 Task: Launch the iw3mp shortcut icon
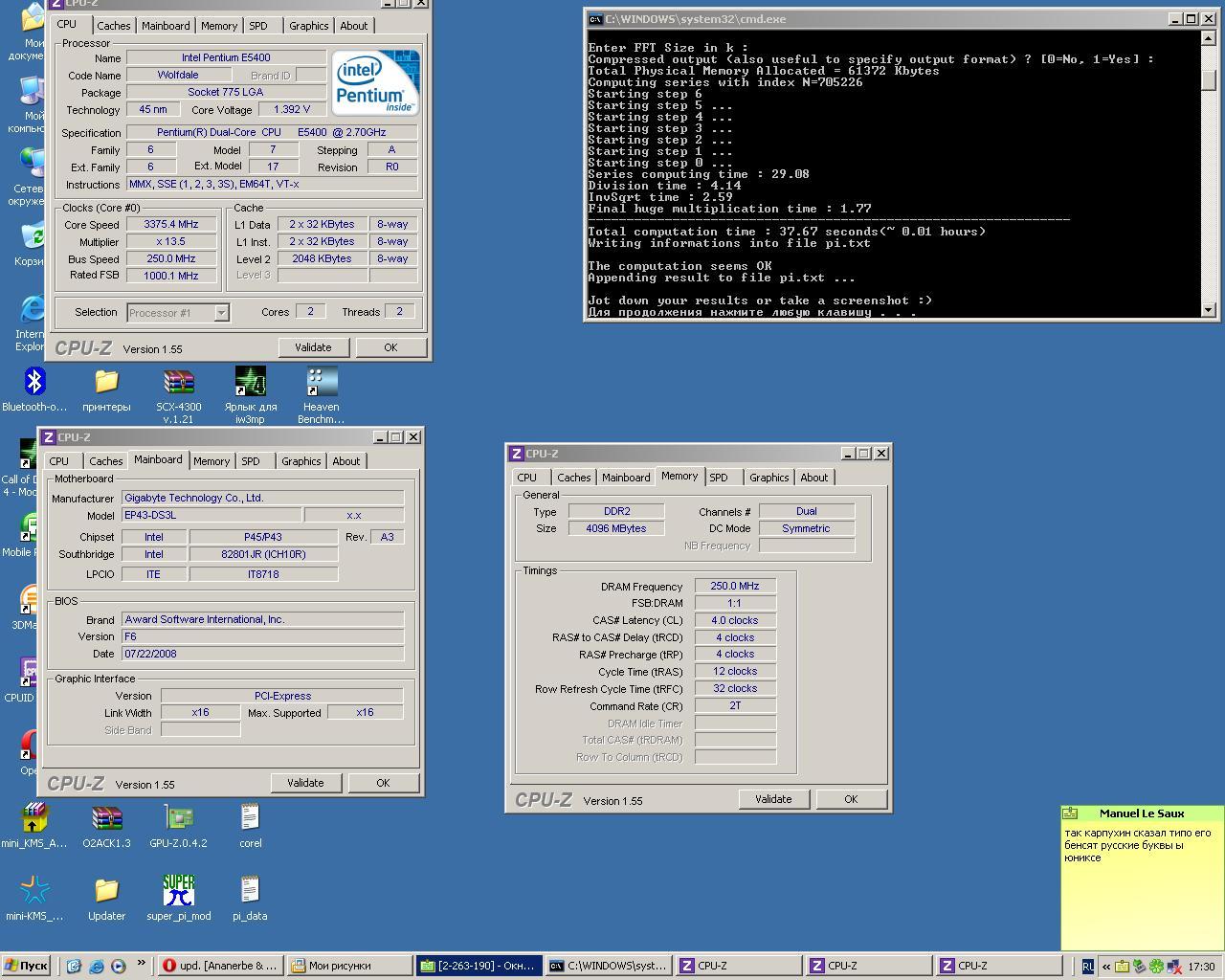pos(250,382)
